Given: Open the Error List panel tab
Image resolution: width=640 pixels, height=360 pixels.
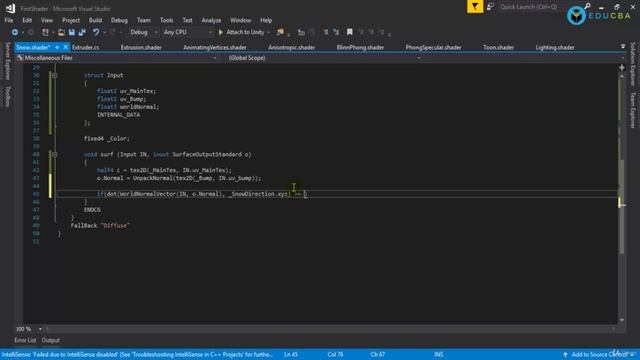Looking at the screenshot, I should pyautogui.click(x=25, y=340).
